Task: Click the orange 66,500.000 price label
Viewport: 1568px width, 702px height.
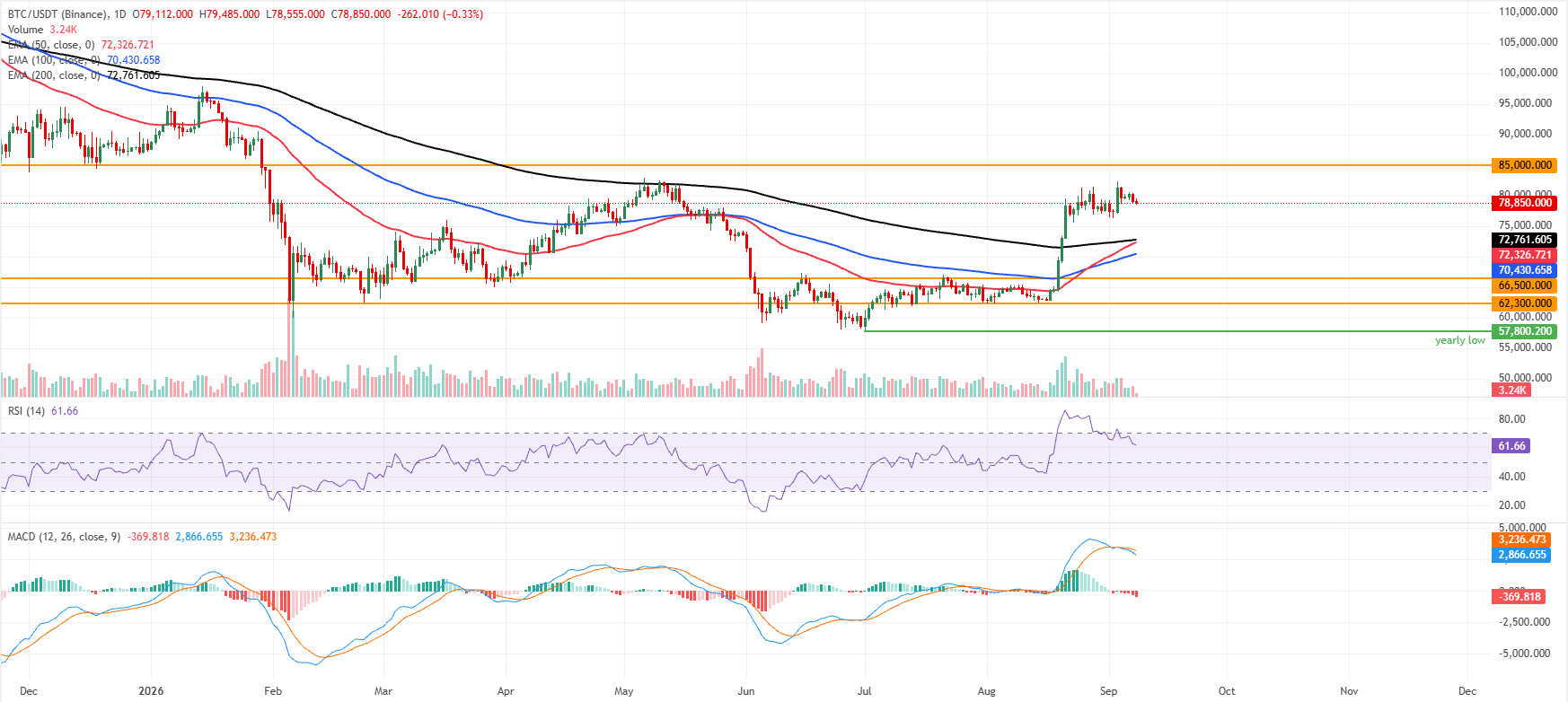Action: click(x=1525, y=285)
